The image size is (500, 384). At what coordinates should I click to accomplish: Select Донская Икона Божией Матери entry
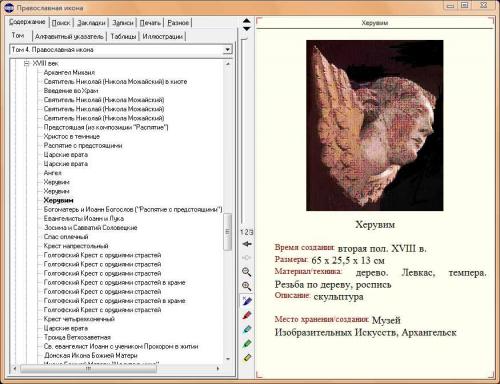tap(91, 356)
